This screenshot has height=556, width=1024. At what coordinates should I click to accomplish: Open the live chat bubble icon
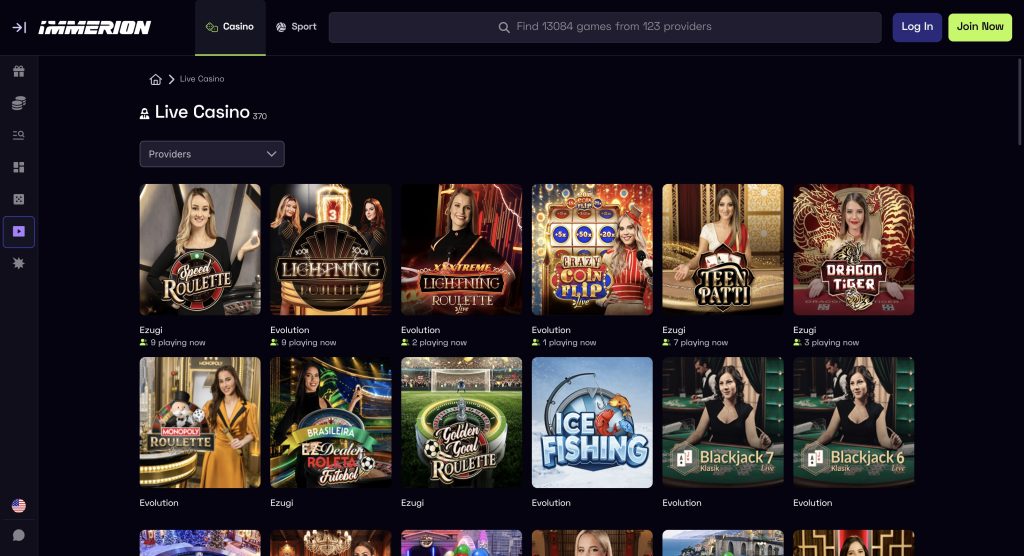click(19, 536)
